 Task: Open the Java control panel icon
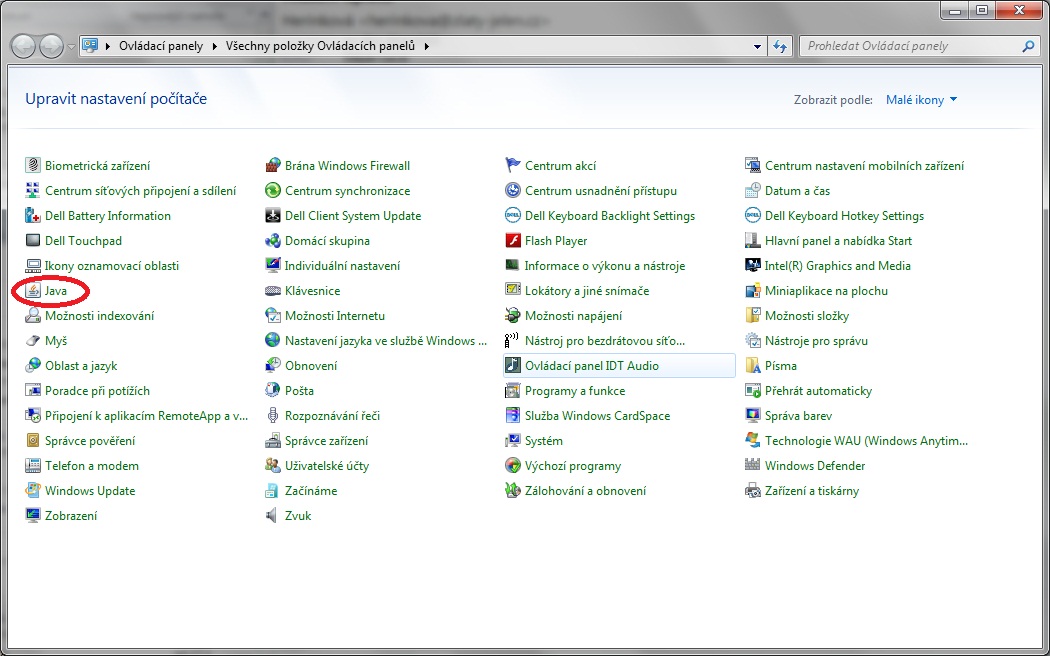[x=34, y=291]
